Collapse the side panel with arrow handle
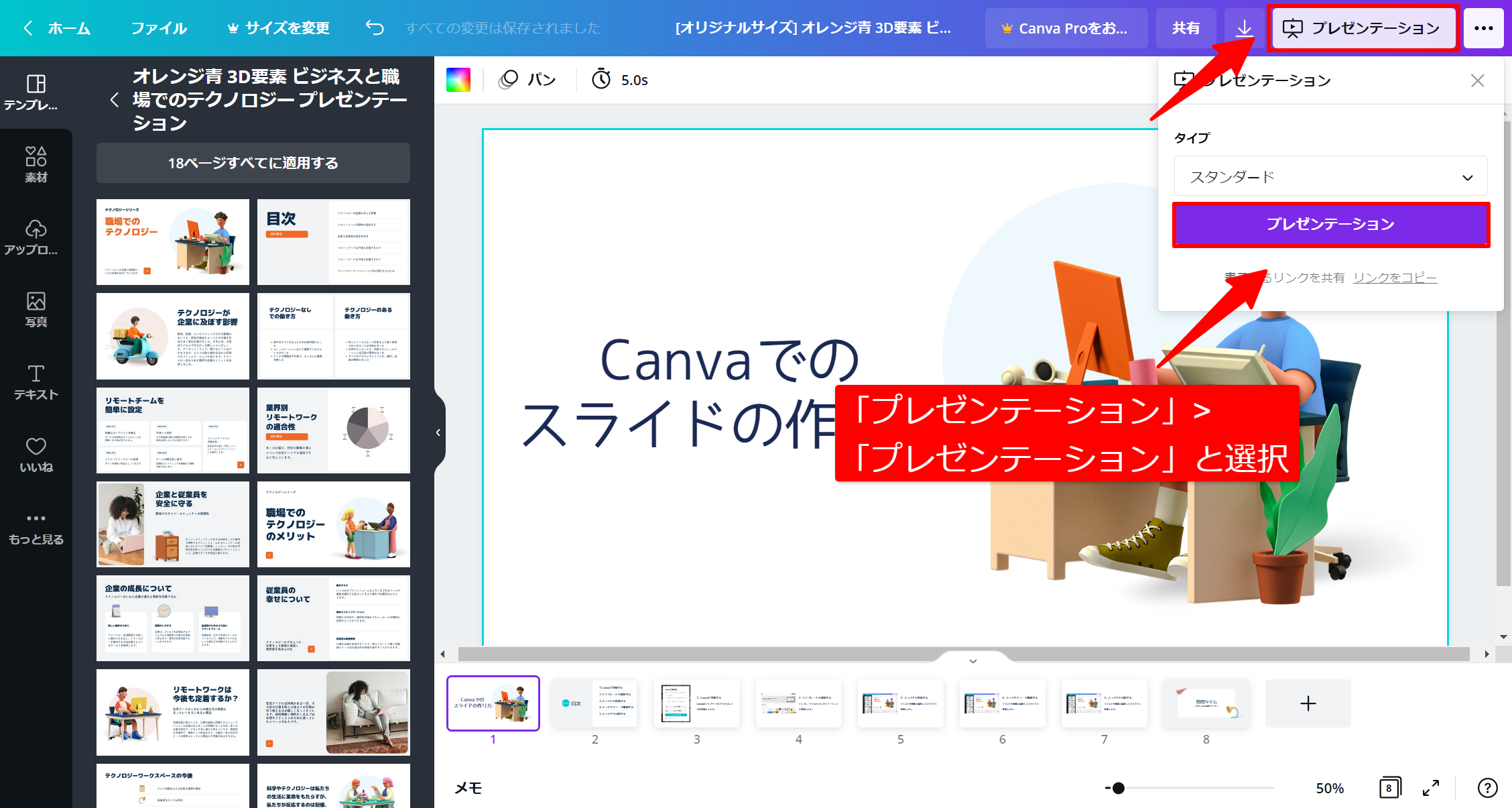Viewport: 1512px width, 808px height. coord(439,432)
